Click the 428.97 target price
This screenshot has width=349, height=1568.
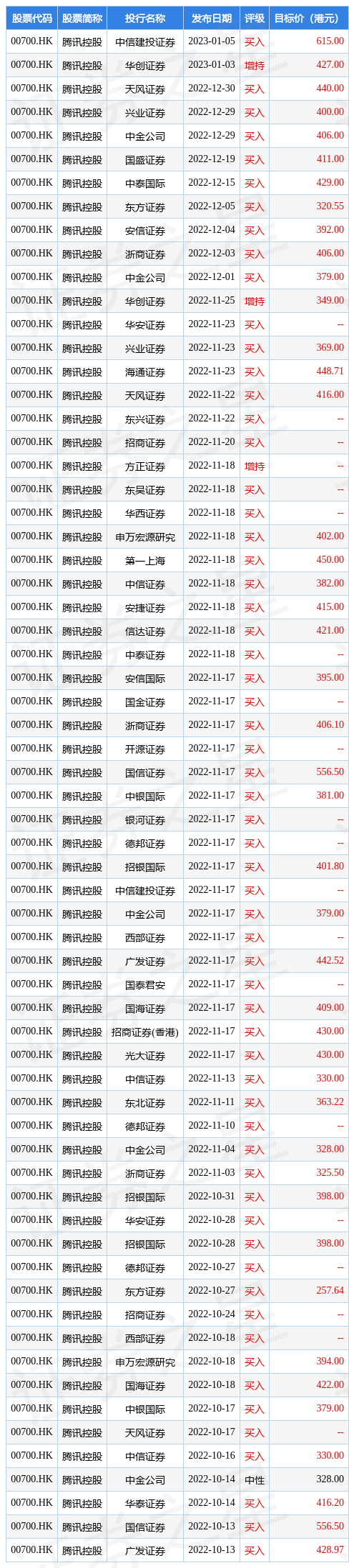(330, 1550)
